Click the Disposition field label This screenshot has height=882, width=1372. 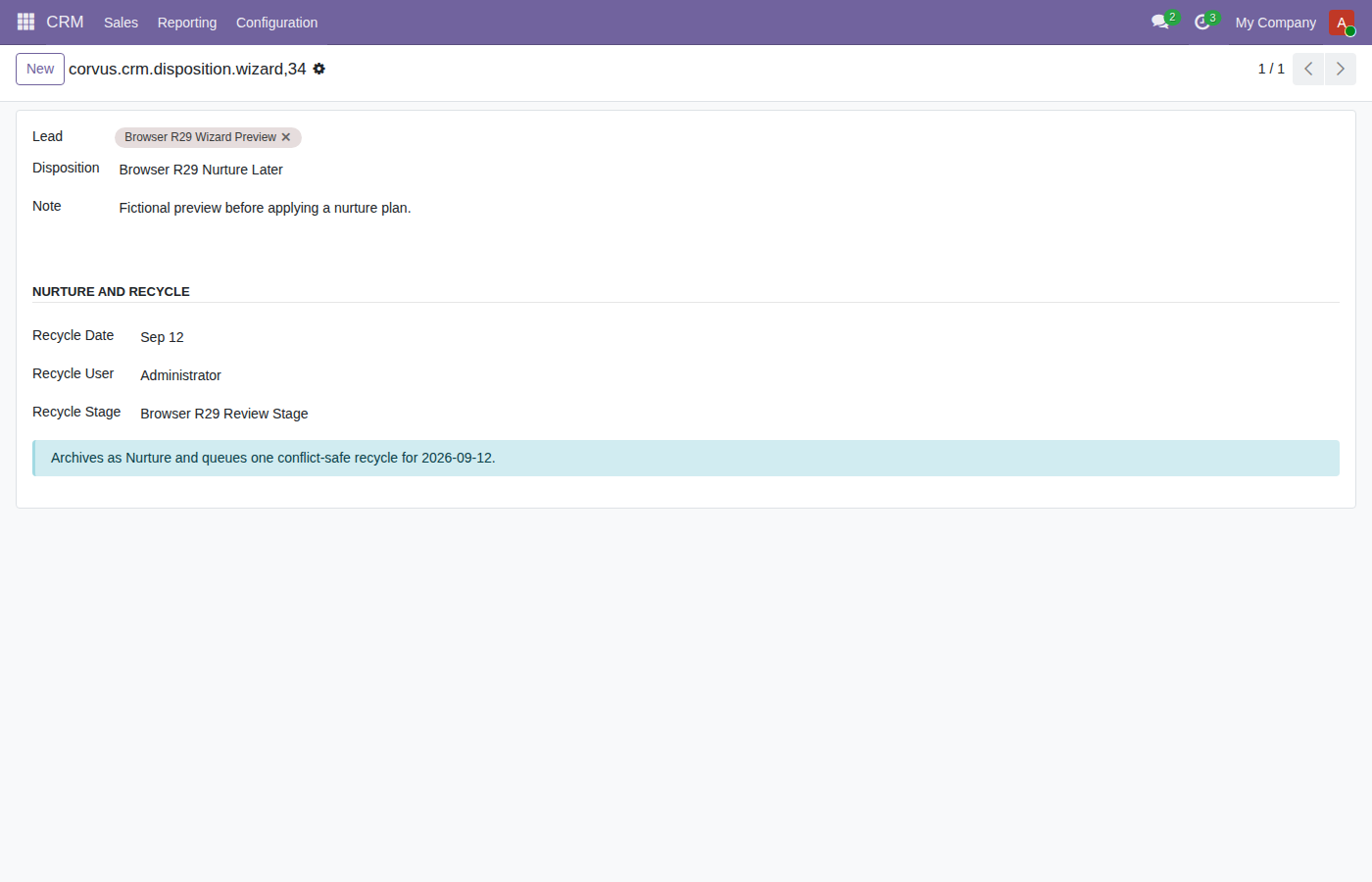pyautogui.click(x=66, y=168)
